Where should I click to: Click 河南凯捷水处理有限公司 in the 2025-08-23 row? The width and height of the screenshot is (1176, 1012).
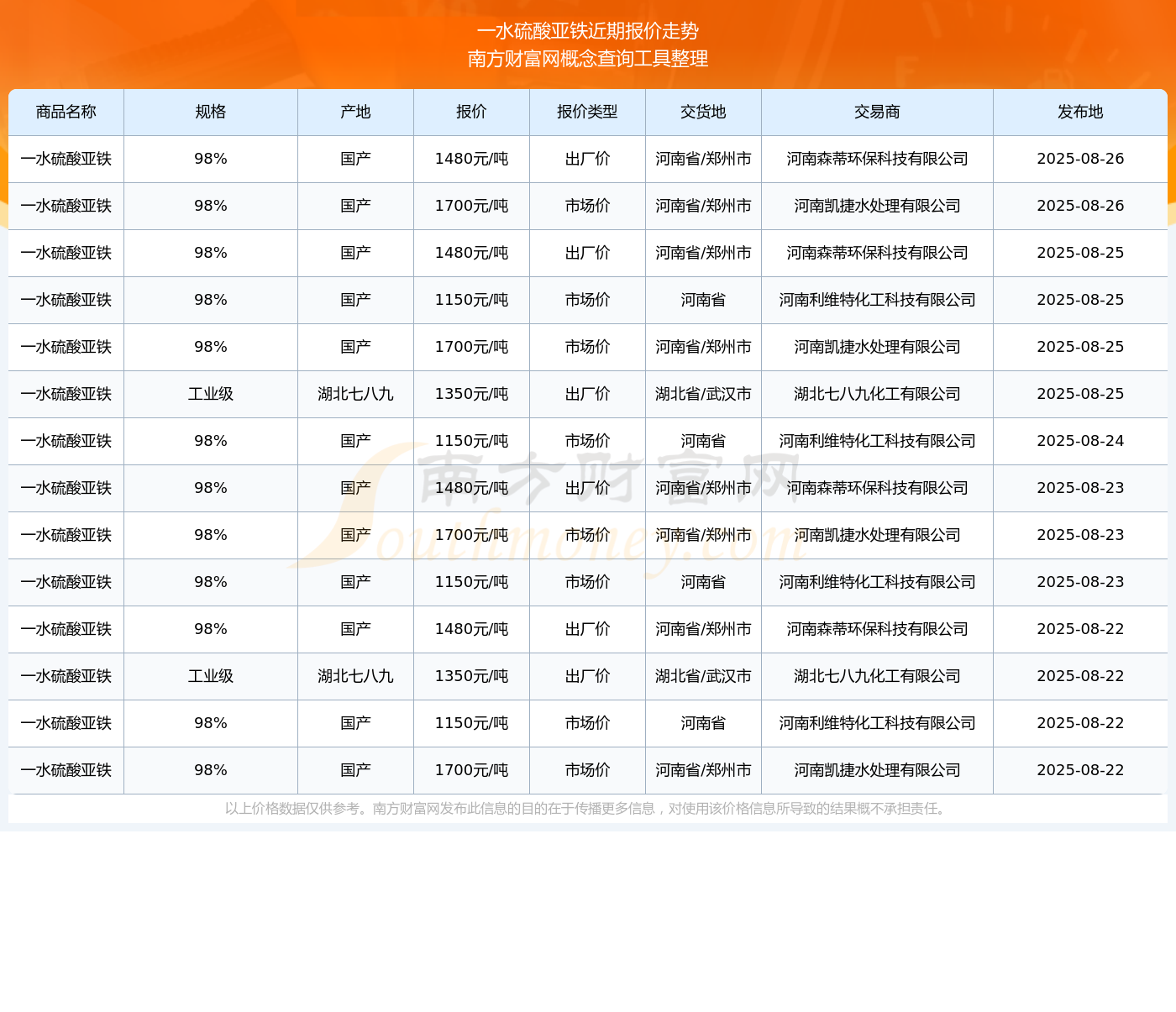click(877, 535)
